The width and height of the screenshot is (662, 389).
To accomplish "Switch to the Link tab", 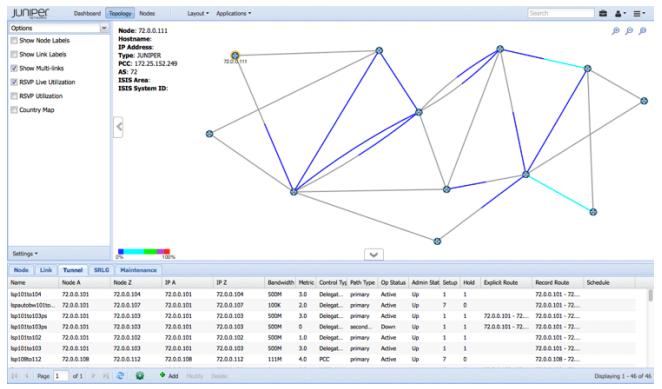I will 46,270.
